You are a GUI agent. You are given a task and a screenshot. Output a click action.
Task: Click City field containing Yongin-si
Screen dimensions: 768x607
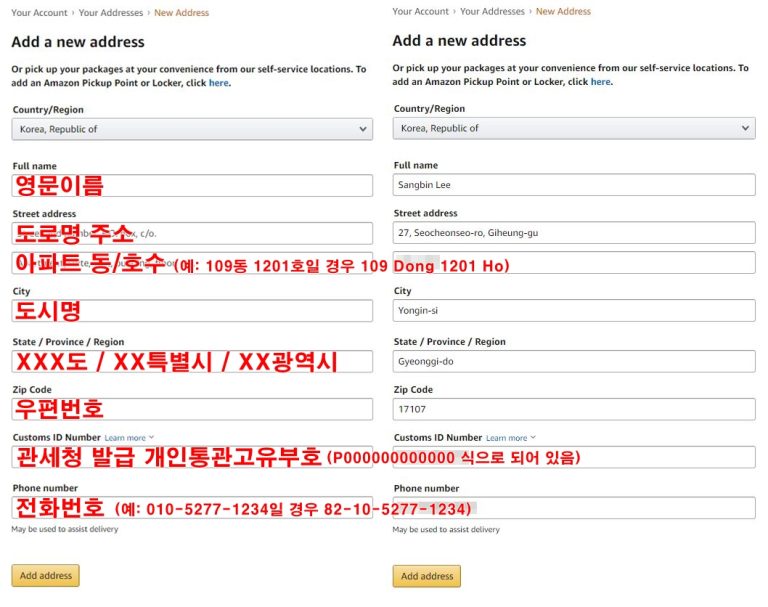point(574,310)
